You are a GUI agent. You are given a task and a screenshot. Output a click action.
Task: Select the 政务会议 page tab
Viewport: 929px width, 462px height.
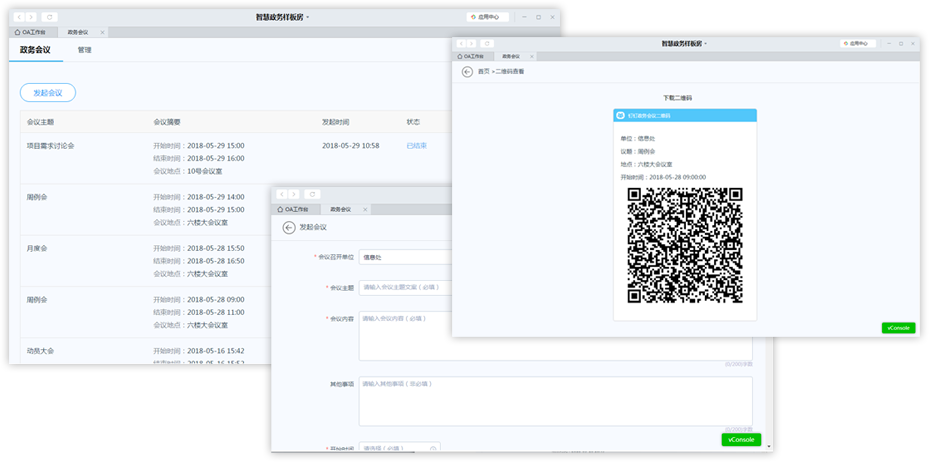35,50
